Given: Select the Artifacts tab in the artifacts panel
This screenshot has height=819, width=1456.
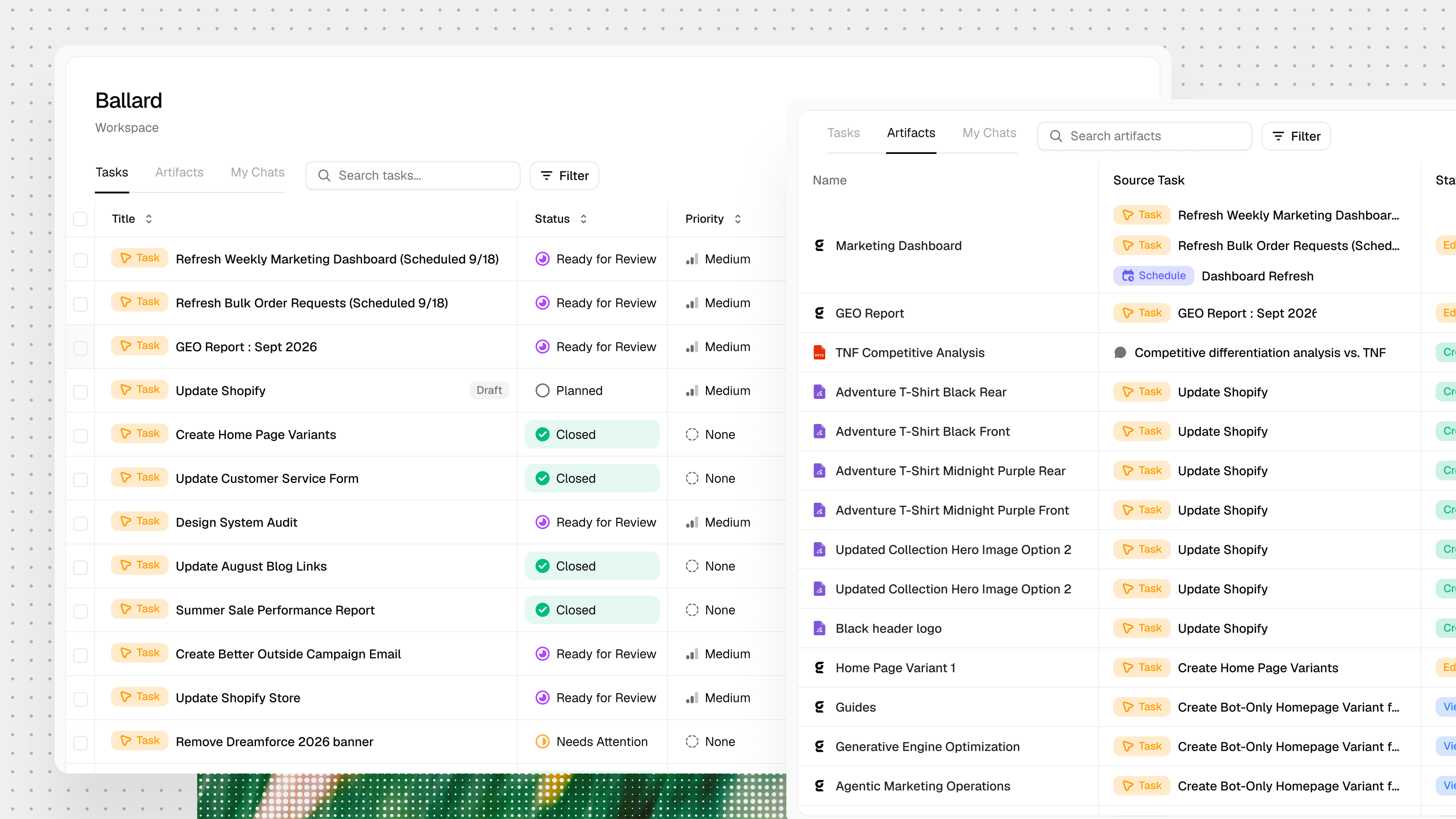Looking at the screenshot, I should point(911,133).
